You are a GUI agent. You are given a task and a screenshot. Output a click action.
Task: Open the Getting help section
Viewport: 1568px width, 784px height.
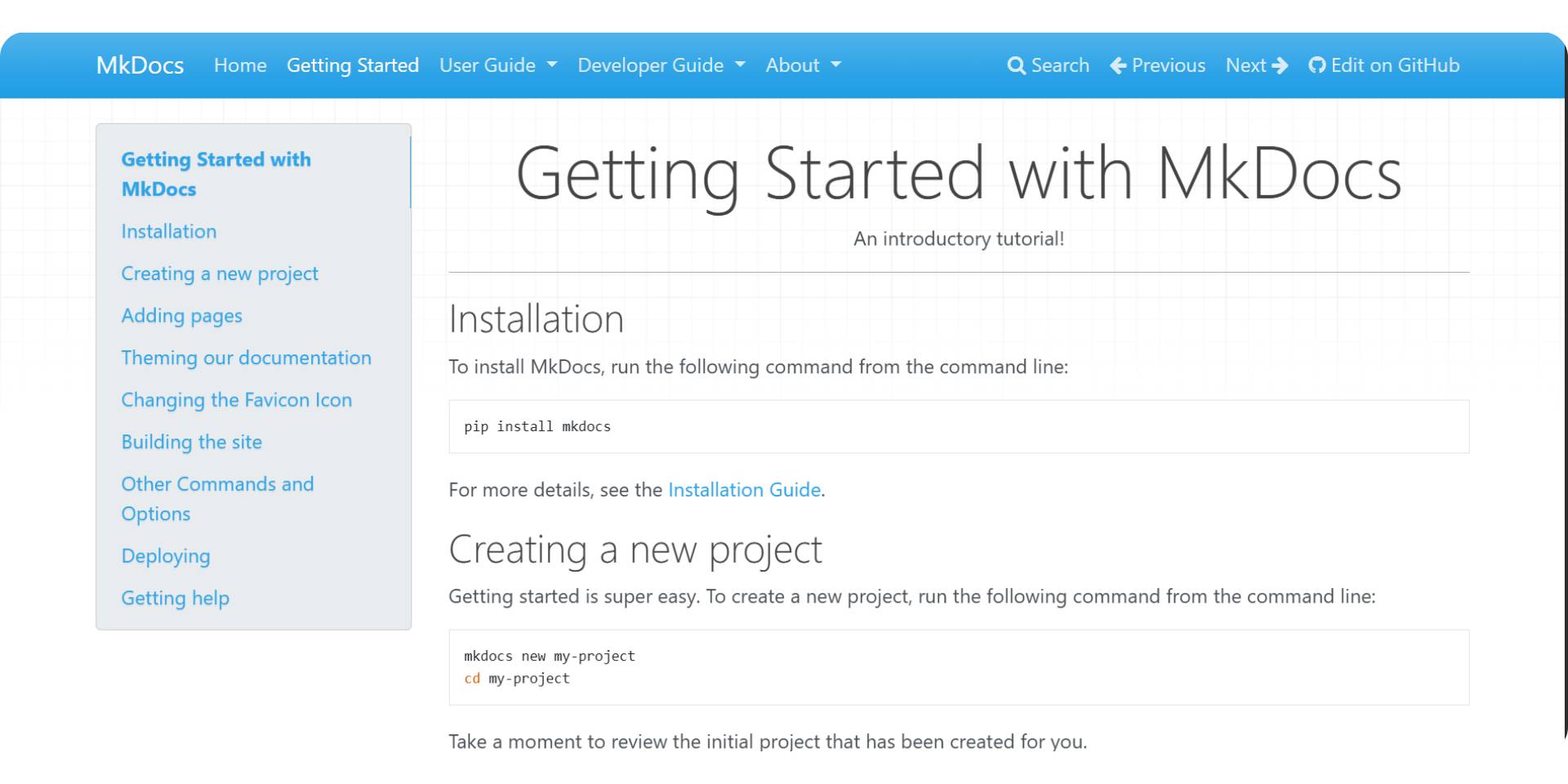click(x=175, y=598)
